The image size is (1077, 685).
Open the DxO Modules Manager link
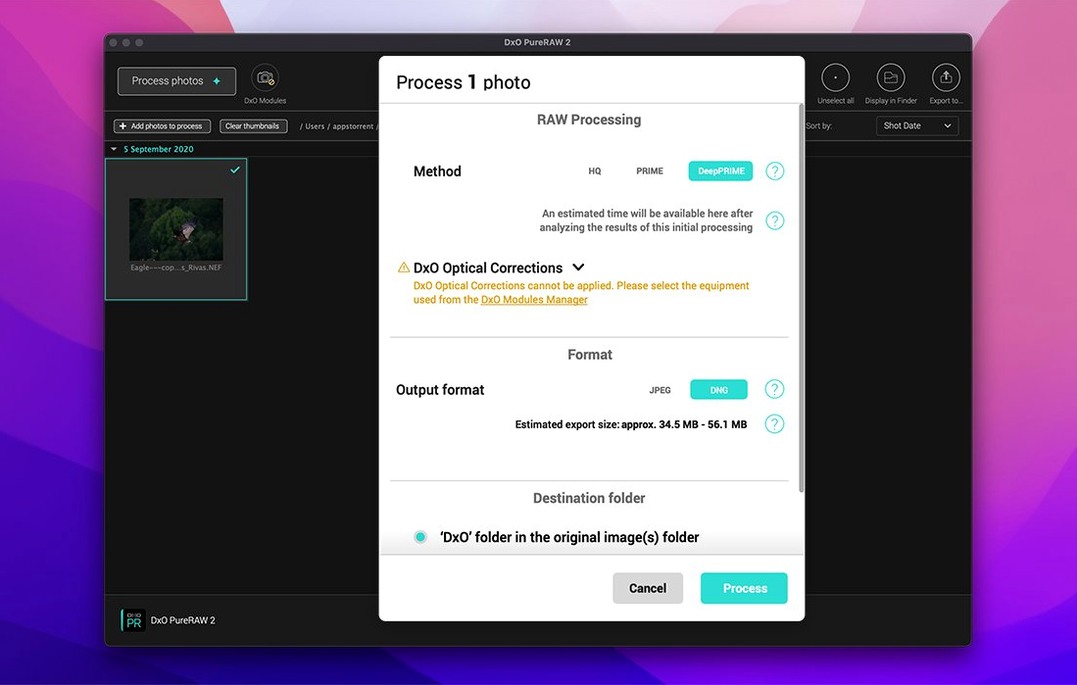534,300
